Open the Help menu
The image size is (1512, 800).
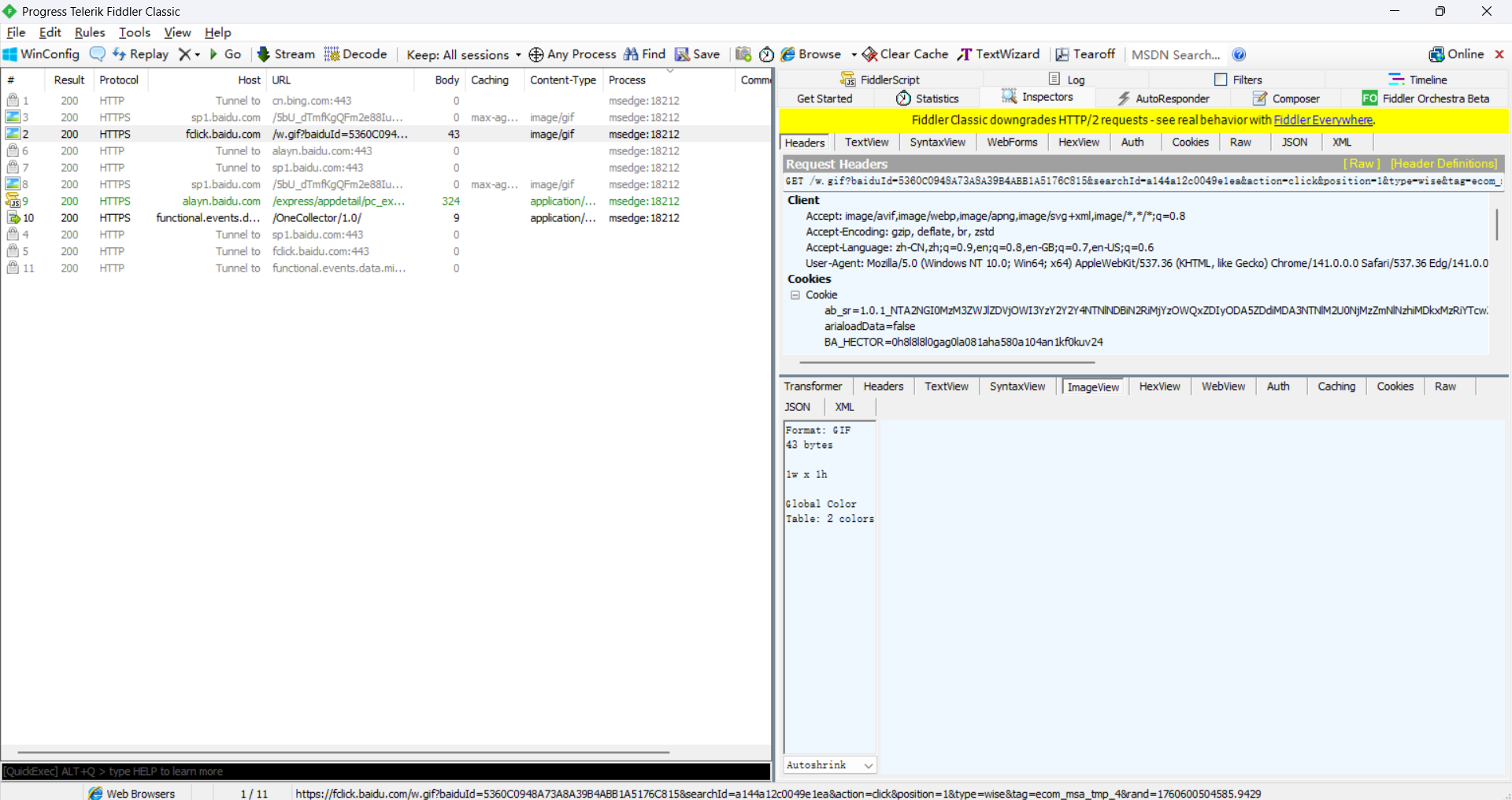coord(217,32)
